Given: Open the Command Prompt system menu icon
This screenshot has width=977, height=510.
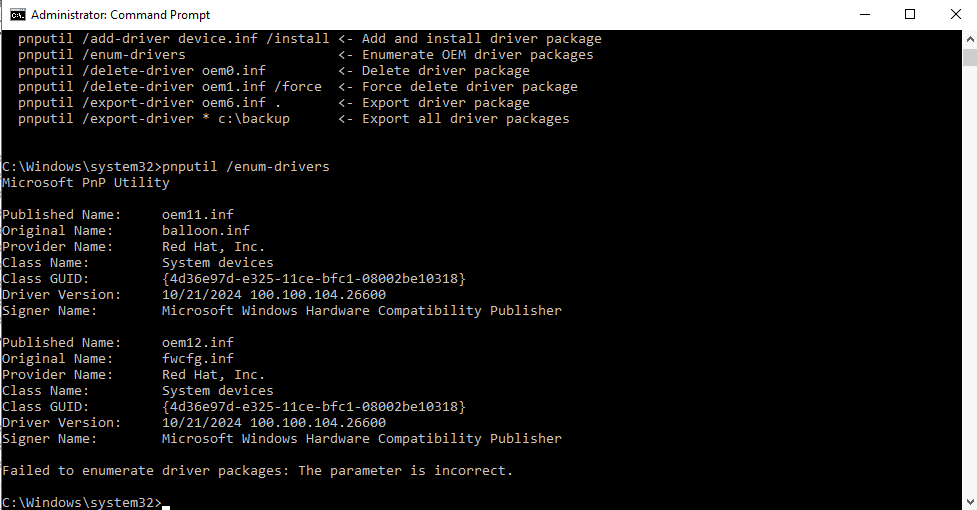Looking at the screenshot, I should click(17, 14).
